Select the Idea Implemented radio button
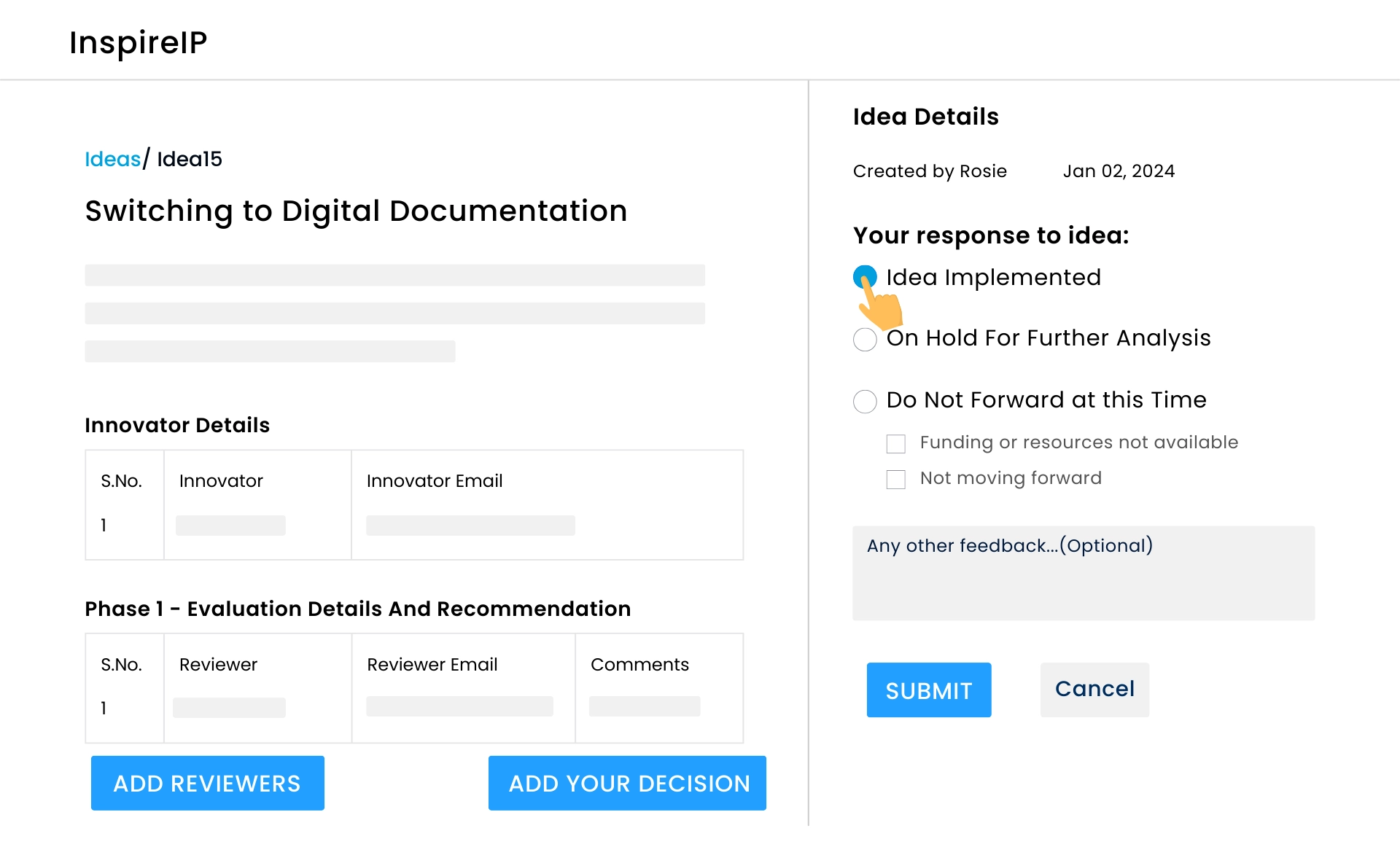1400x847 pixels. (x=865, y=277)
